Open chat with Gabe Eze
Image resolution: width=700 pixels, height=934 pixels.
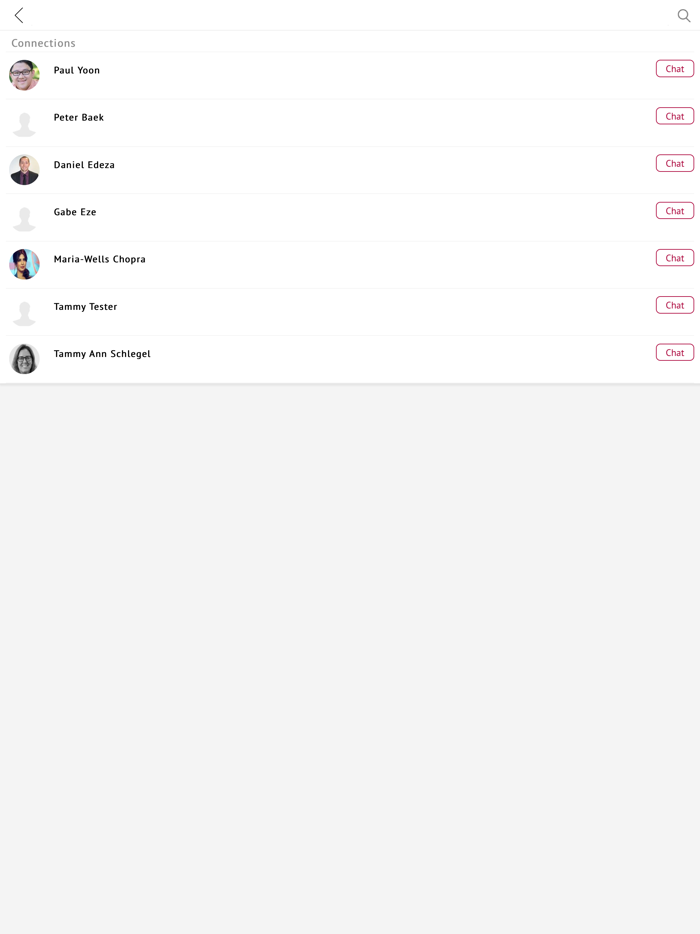coord(675,211)
